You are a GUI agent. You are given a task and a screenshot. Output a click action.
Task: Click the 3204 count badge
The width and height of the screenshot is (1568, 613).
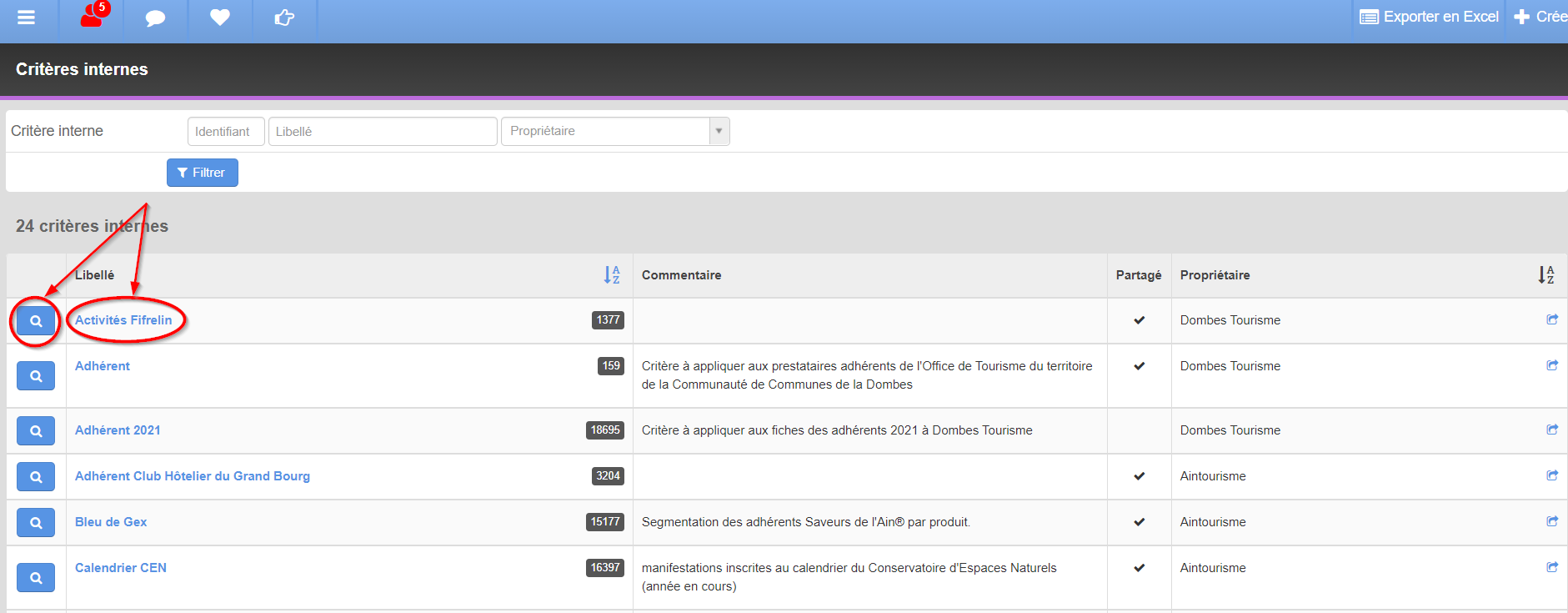click(x=608, y=476)
